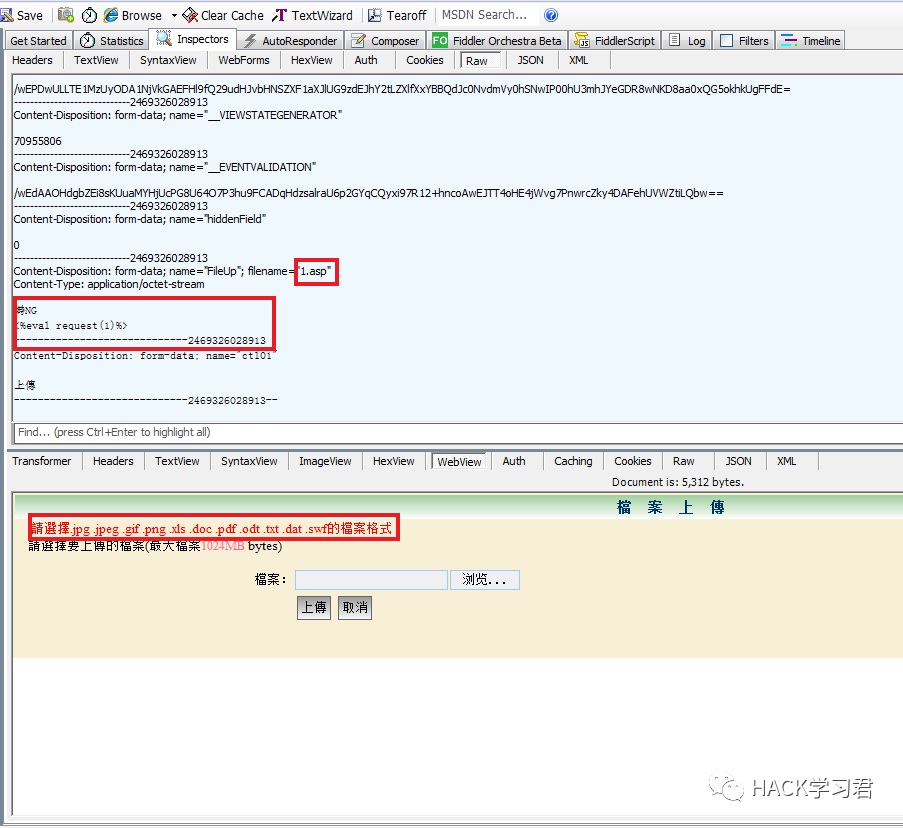Image resolution: width=903 pixels, height=828 pixels.
Task: Open the response XML tab
Action: tap(786, 461)
